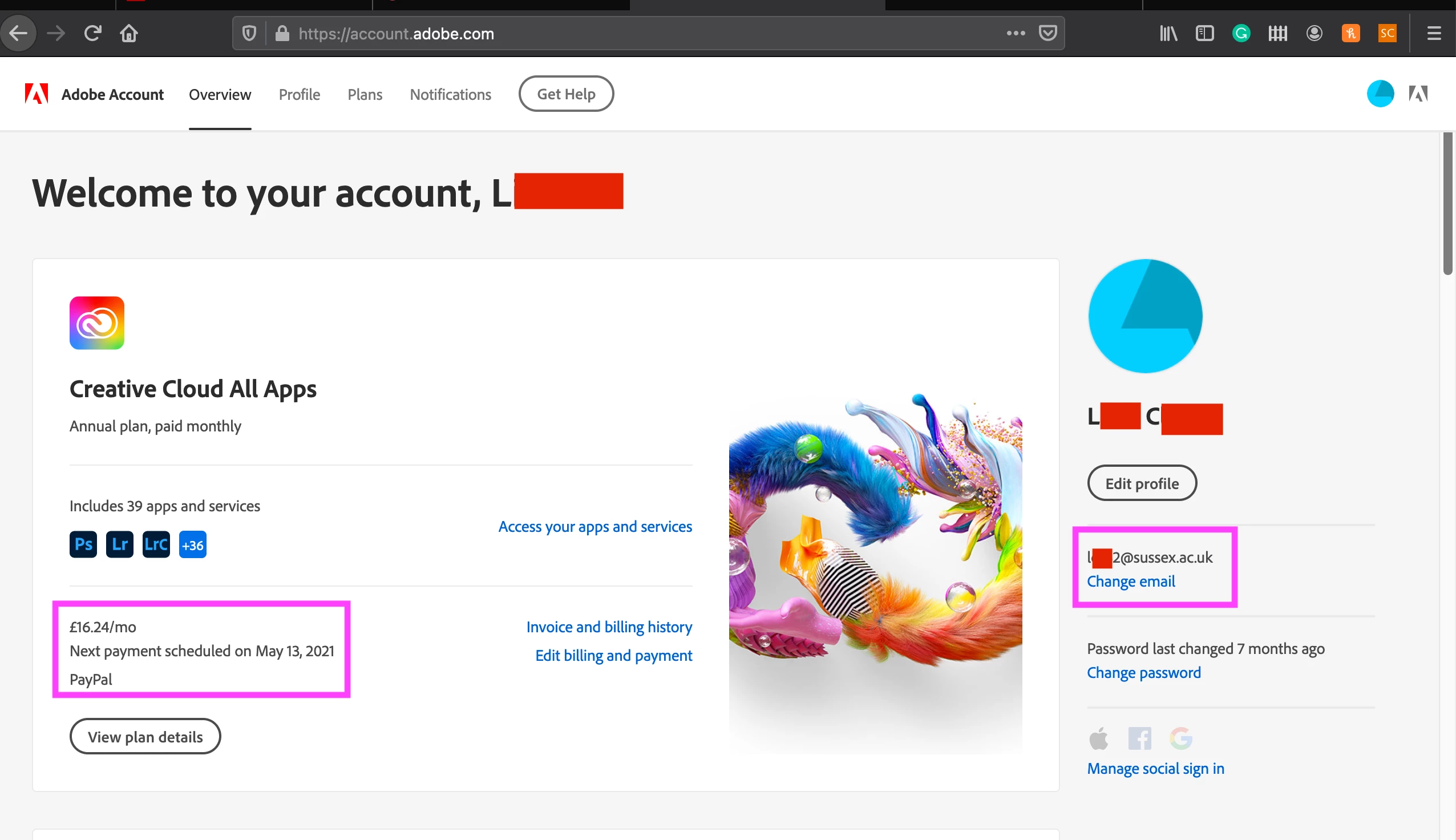
Task: Click the Save to Pocket icon
Action: click(x=1047, y=34)
